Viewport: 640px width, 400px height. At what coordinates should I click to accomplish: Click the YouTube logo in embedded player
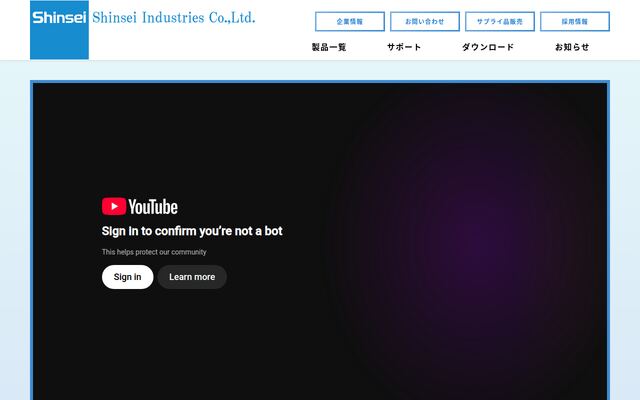click(x=140, y=207)
